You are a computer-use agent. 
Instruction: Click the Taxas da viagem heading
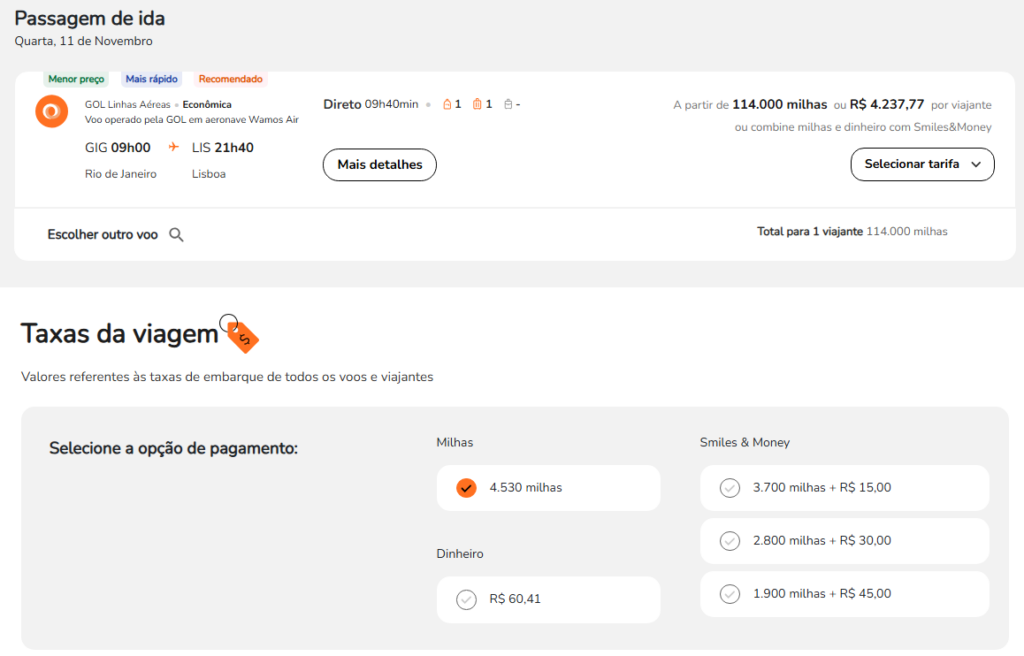click(119, 334)
